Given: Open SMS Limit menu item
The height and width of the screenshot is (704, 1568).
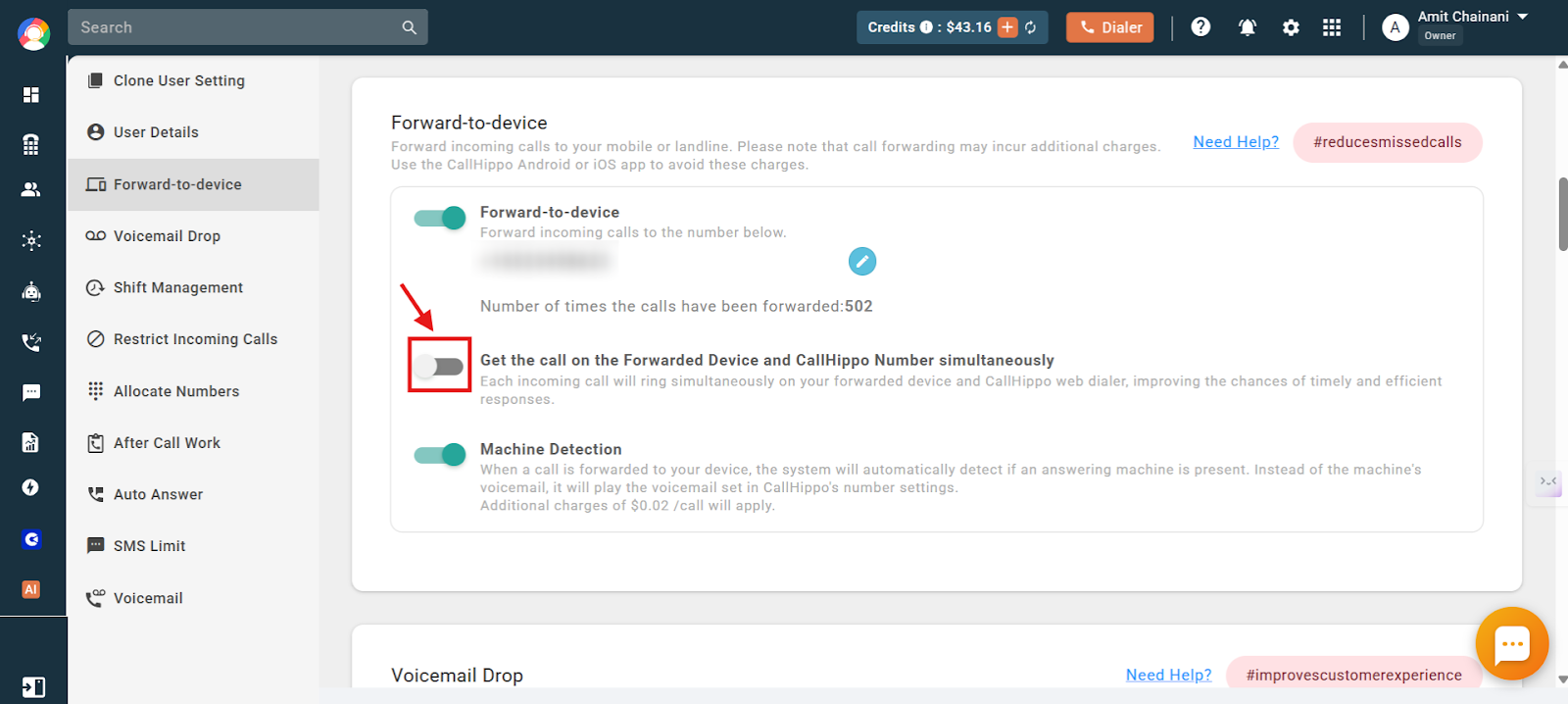Looking at the screenshot, I should click(x=193, y=546).
